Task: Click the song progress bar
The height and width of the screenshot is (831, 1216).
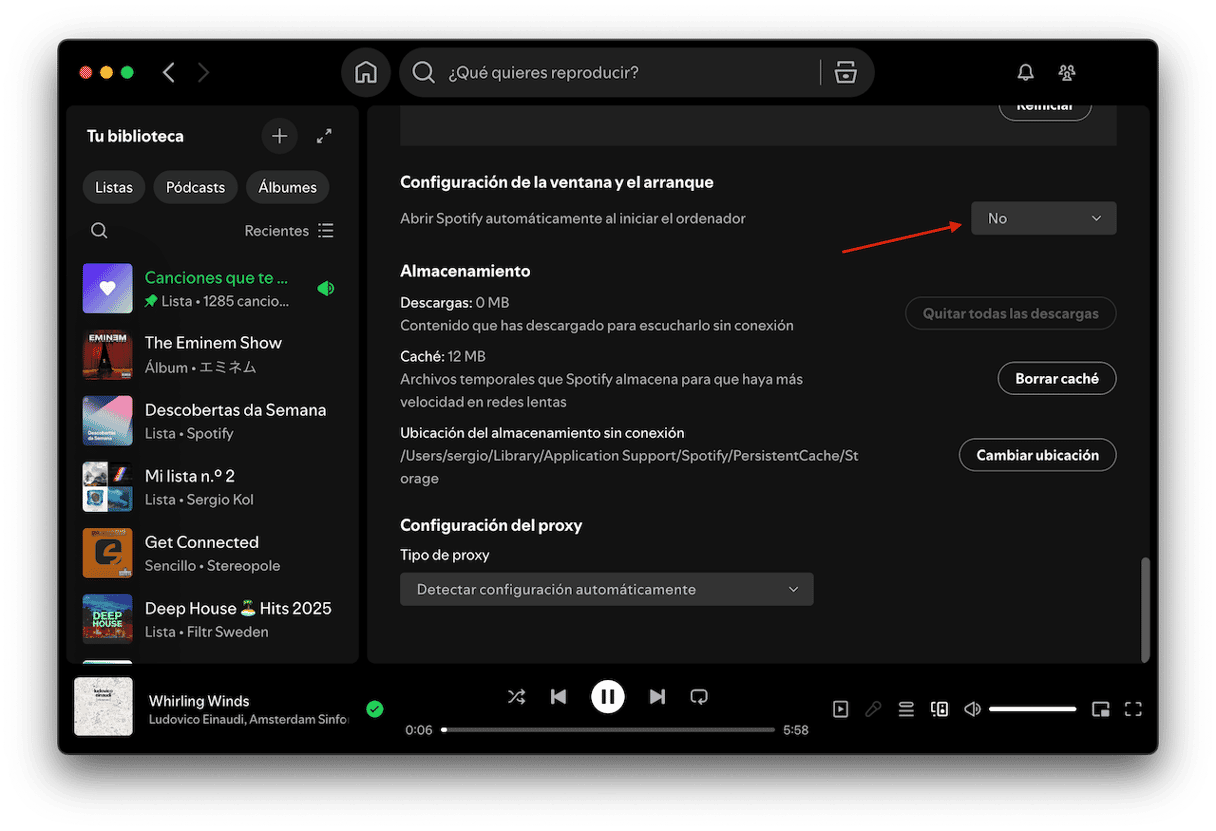Action: coord(608,730)
